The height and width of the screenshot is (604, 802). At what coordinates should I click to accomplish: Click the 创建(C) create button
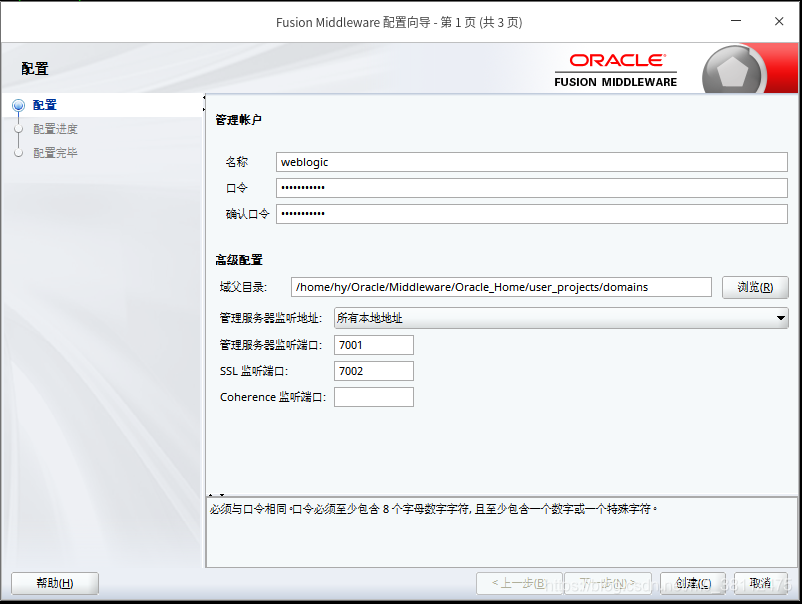pos(693,583)
